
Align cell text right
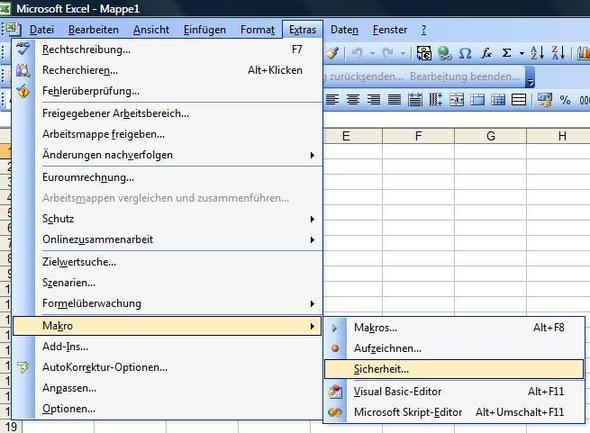pyautogui.click(x=373, y=100)
